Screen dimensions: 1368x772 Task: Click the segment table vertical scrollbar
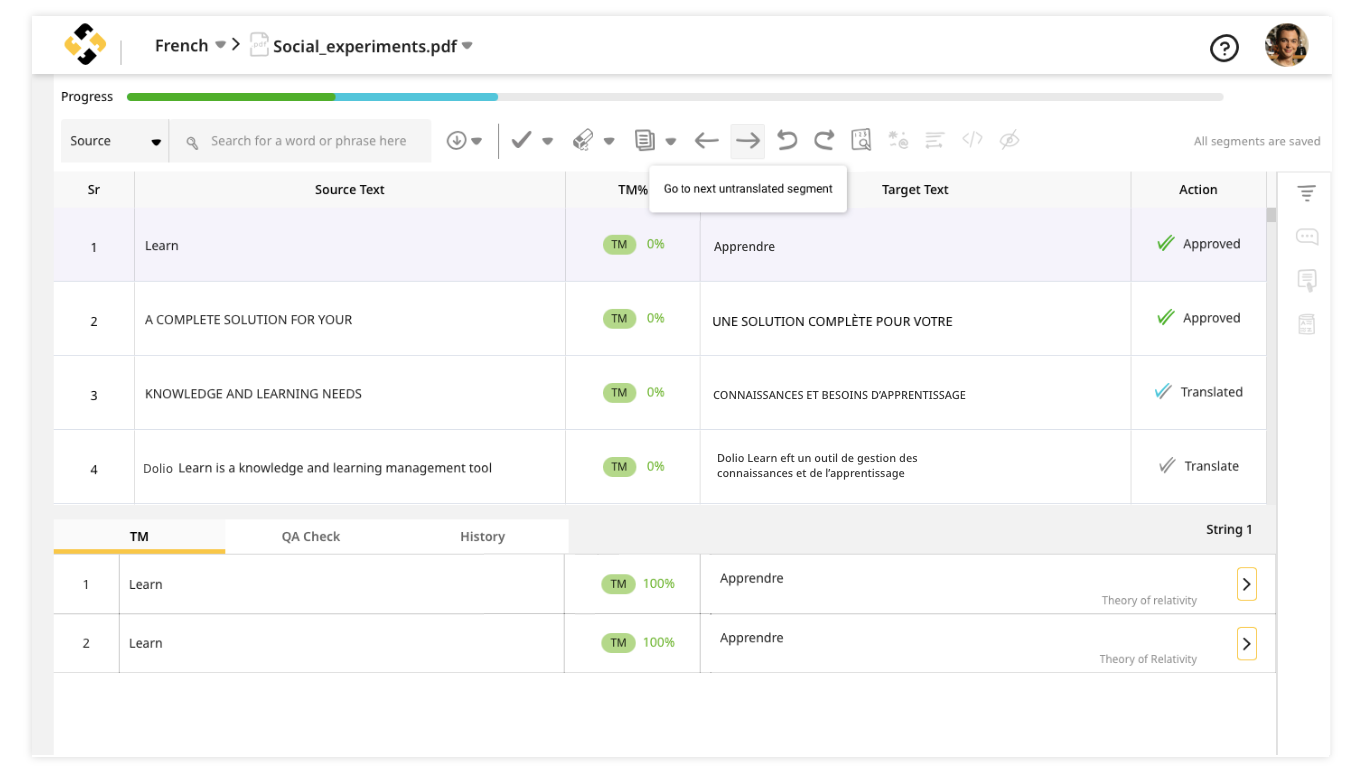pos(1271,215)
